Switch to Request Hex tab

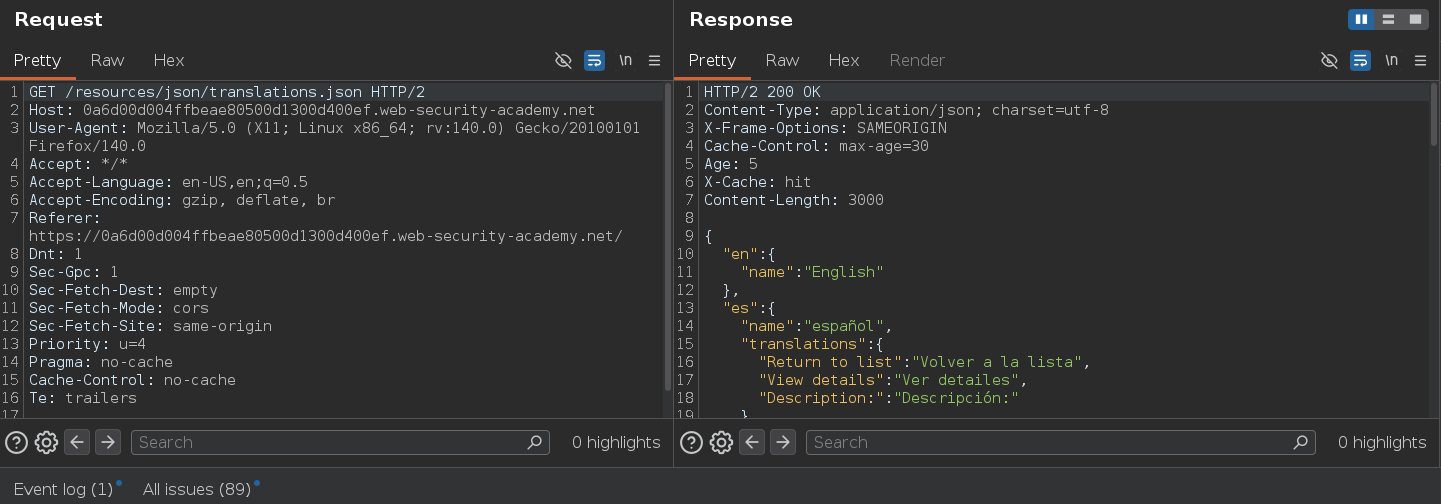(x=169, y=61)
